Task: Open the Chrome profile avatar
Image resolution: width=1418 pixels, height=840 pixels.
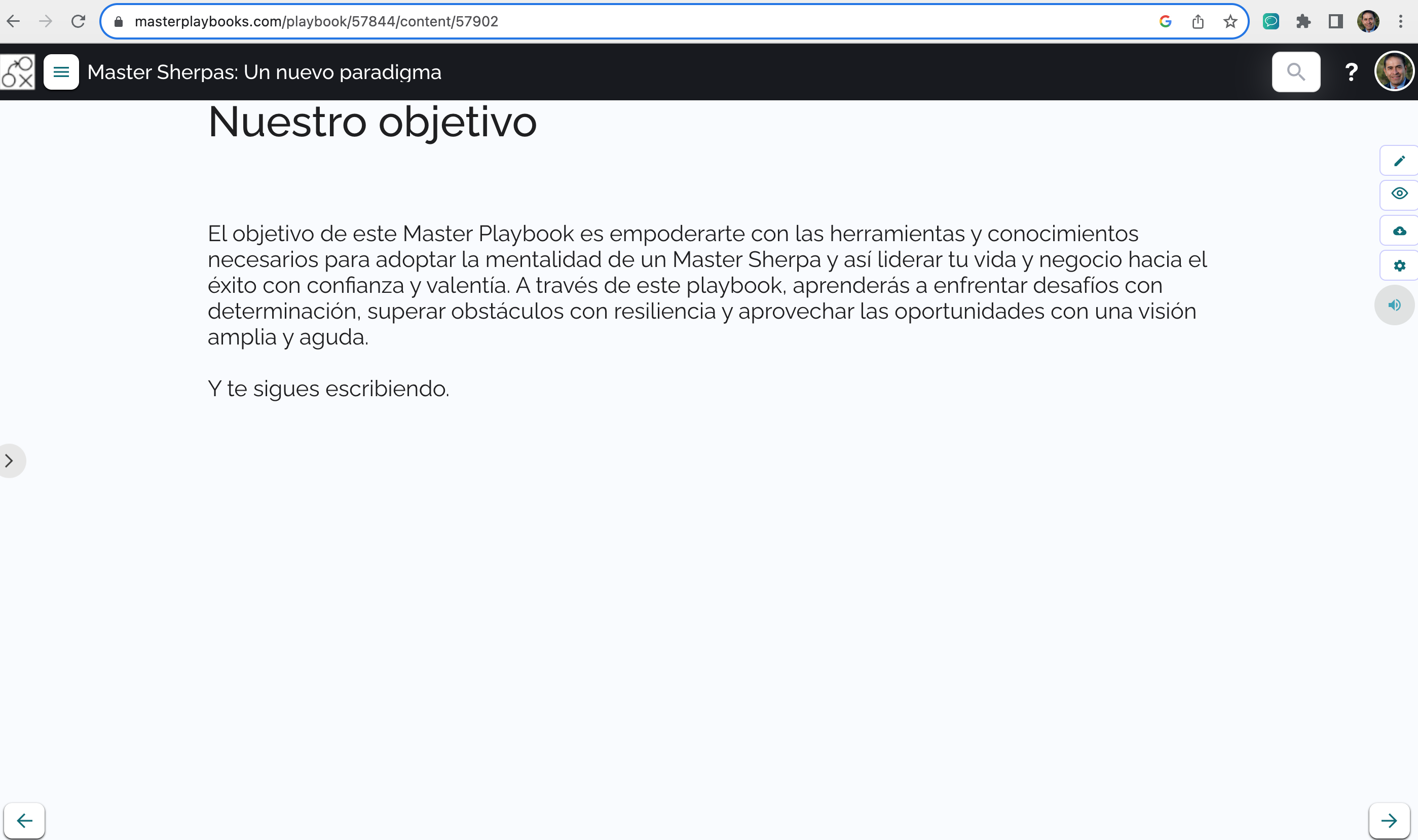Action: pyautogui.click(x=1368, y=21)
